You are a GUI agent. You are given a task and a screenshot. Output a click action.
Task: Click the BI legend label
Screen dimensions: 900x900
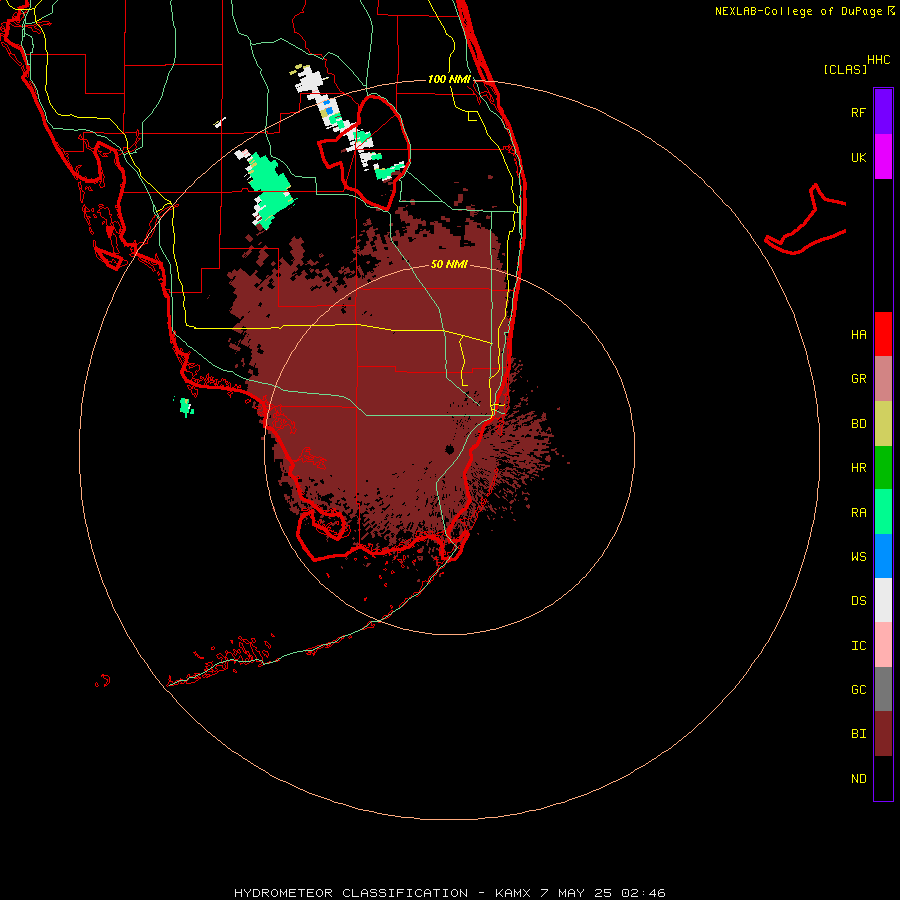[858, 734]
